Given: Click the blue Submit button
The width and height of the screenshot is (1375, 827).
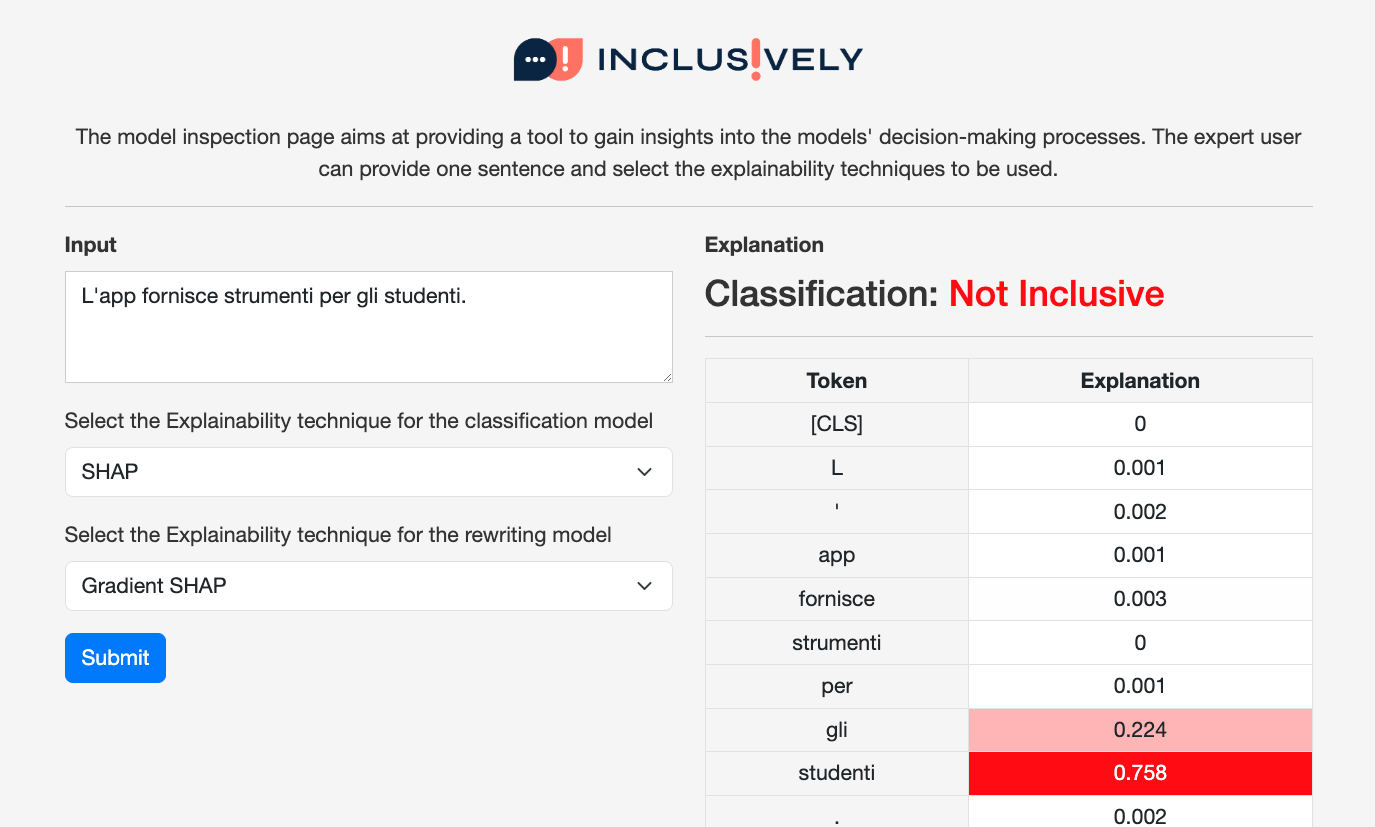Looking at the screenshot, I should pos(115,658).
